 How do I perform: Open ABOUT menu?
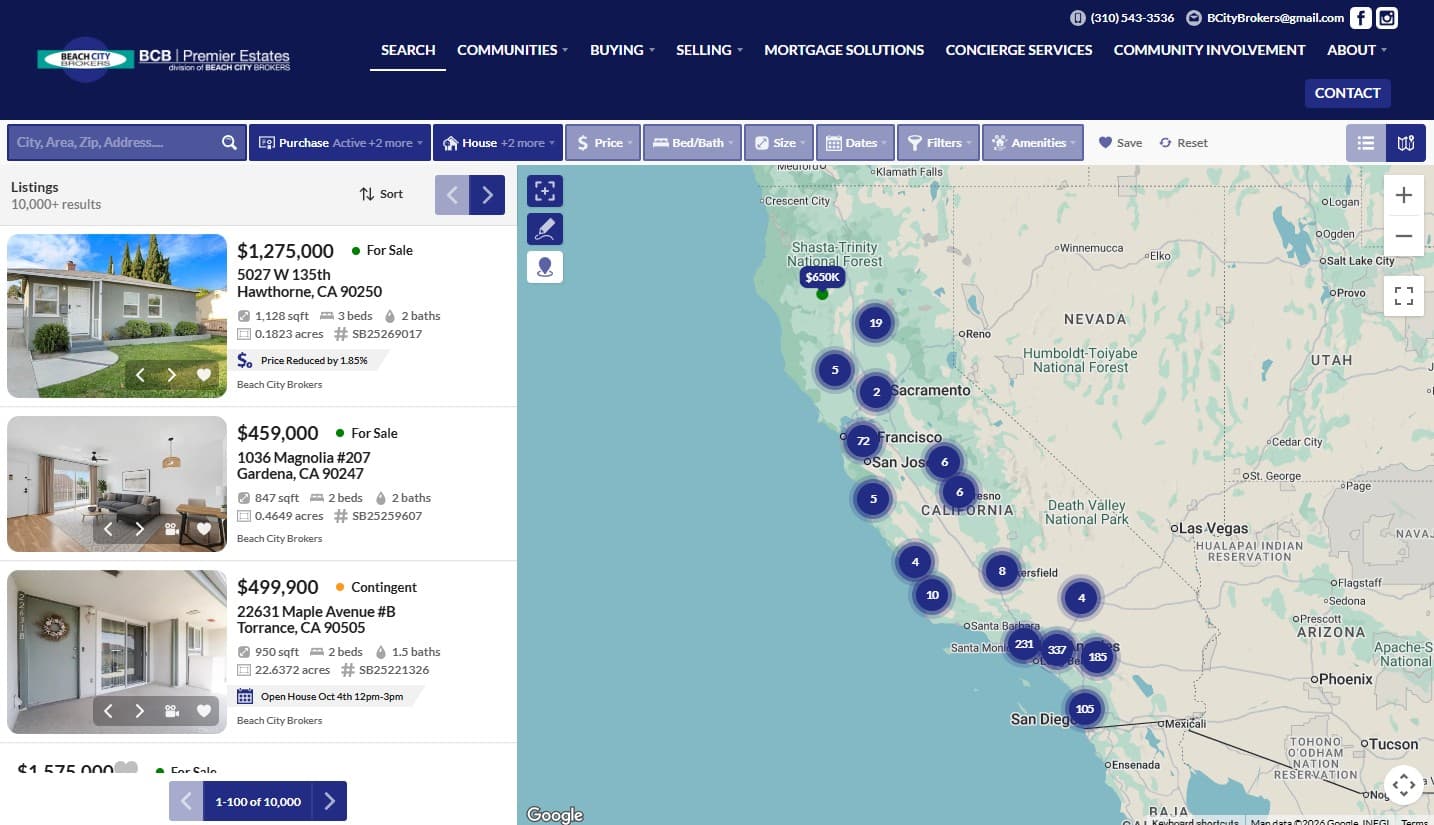tap(1357, 50)
